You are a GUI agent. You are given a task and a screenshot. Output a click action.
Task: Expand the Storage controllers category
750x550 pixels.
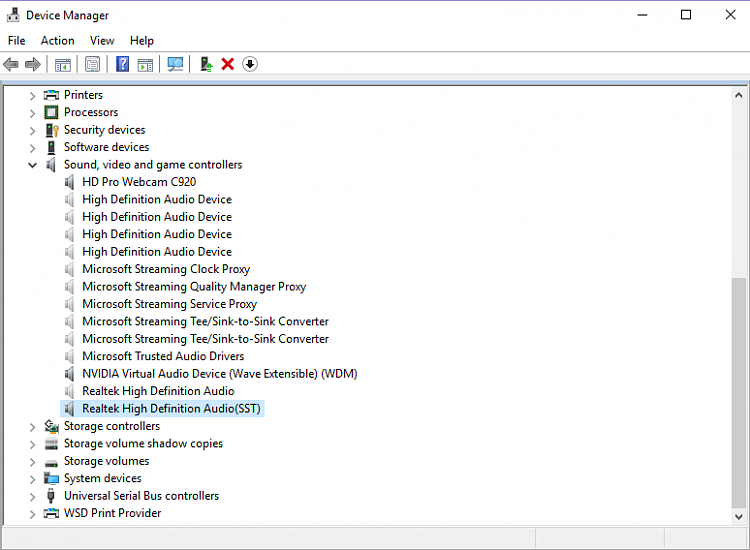click(32, 426)
